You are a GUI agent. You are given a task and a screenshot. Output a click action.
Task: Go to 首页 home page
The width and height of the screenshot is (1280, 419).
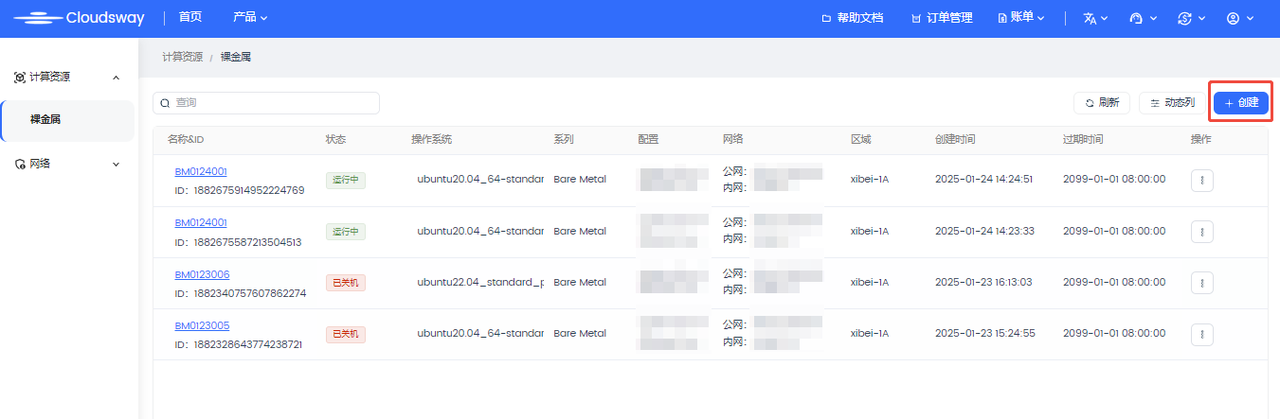click(x=190, y=18)
